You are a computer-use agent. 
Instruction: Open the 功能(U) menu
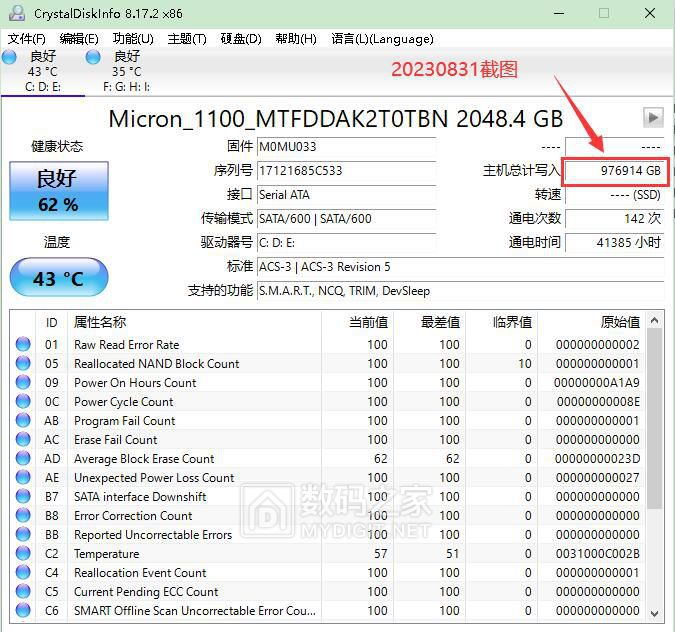[x=133, y=39]
